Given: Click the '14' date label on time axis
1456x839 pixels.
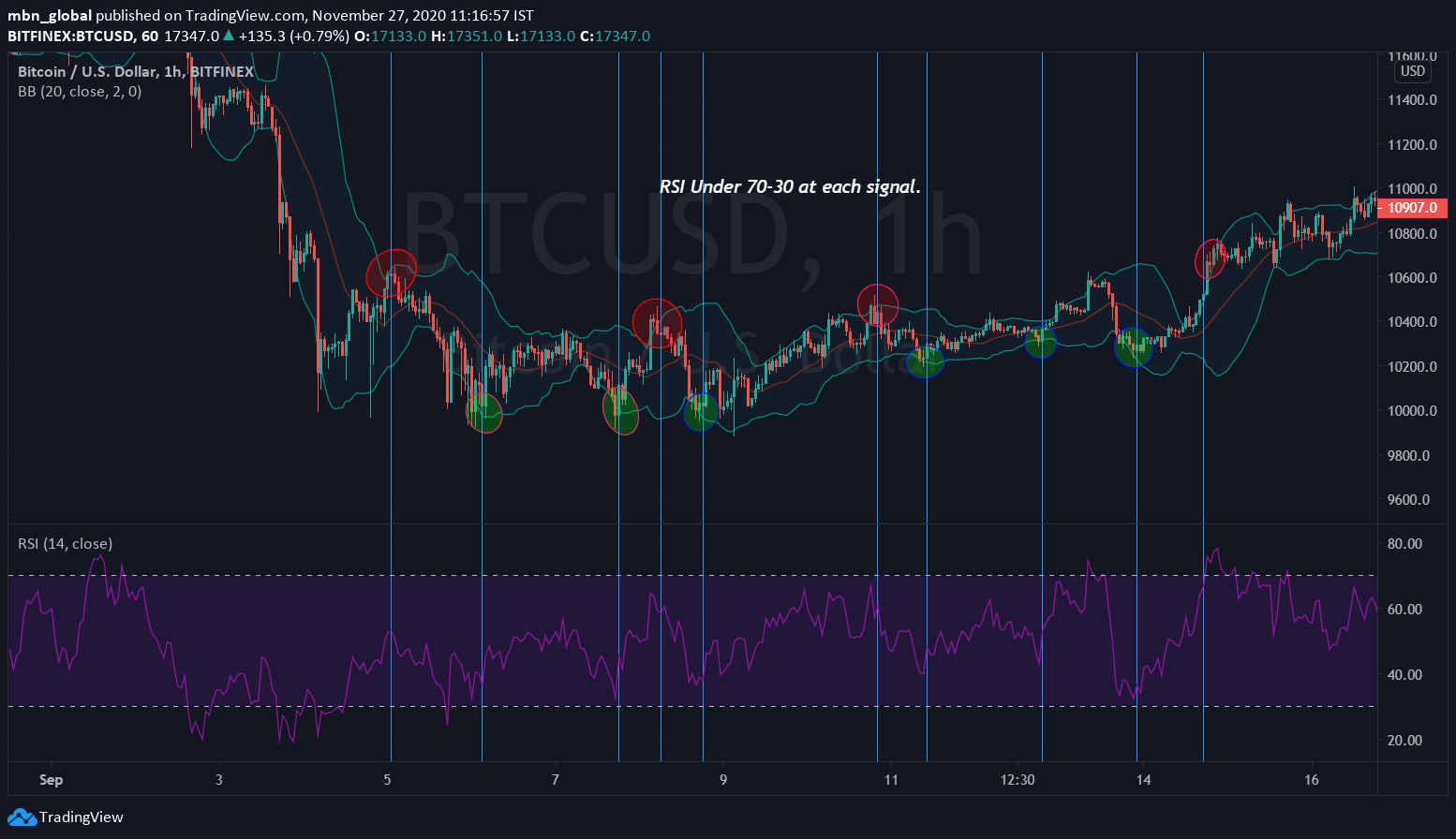Looking at the screenshot, I should [x=1143, y=780].
